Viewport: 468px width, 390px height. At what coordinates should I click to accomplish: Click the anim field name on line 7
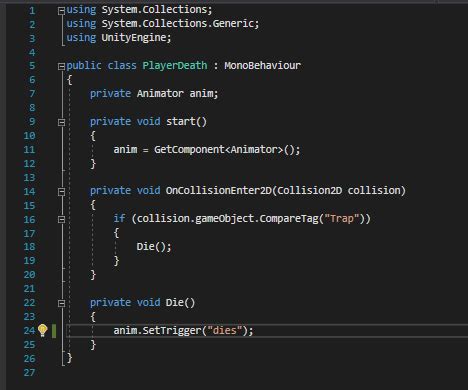click(x=201, y=93)
